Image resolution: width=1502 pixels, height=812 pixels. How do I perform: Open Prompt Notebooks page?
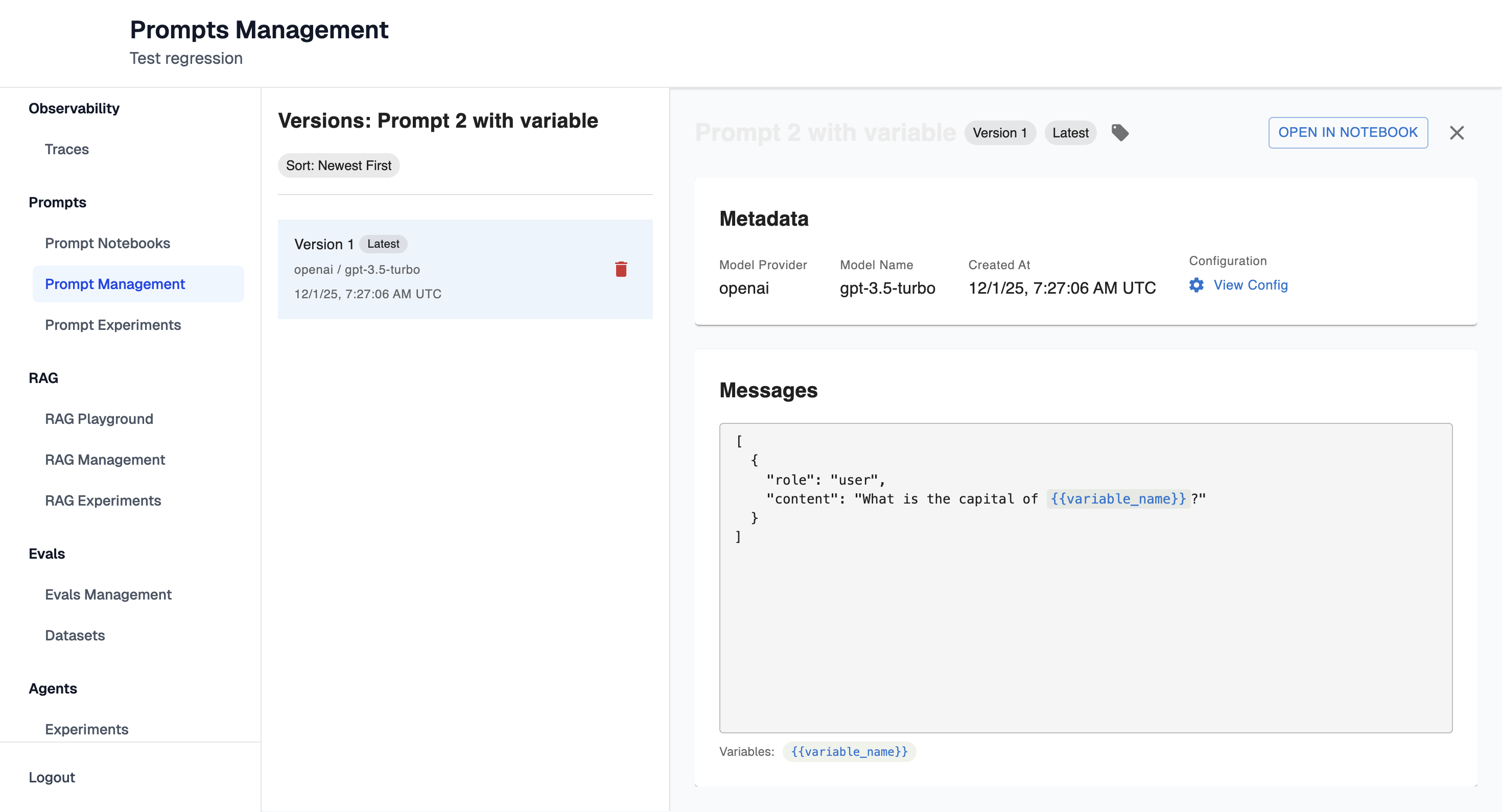[107, 243]
